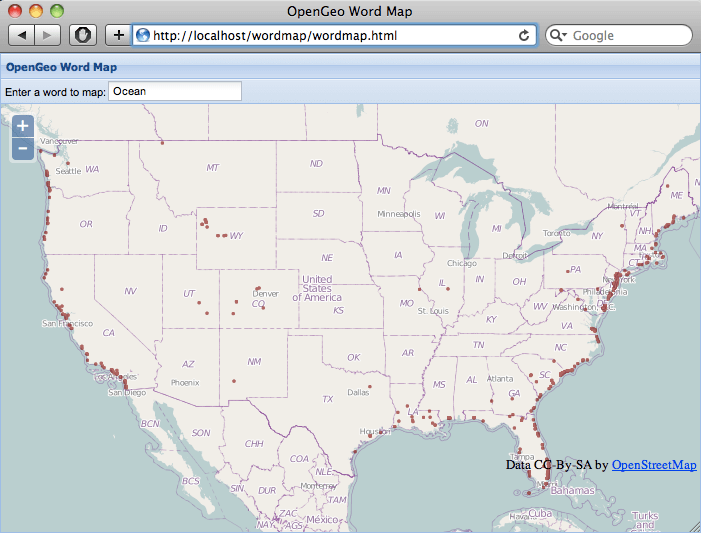Reload the page with the refresh icon
The image size is (701, 533).
(x=524, y=35)
